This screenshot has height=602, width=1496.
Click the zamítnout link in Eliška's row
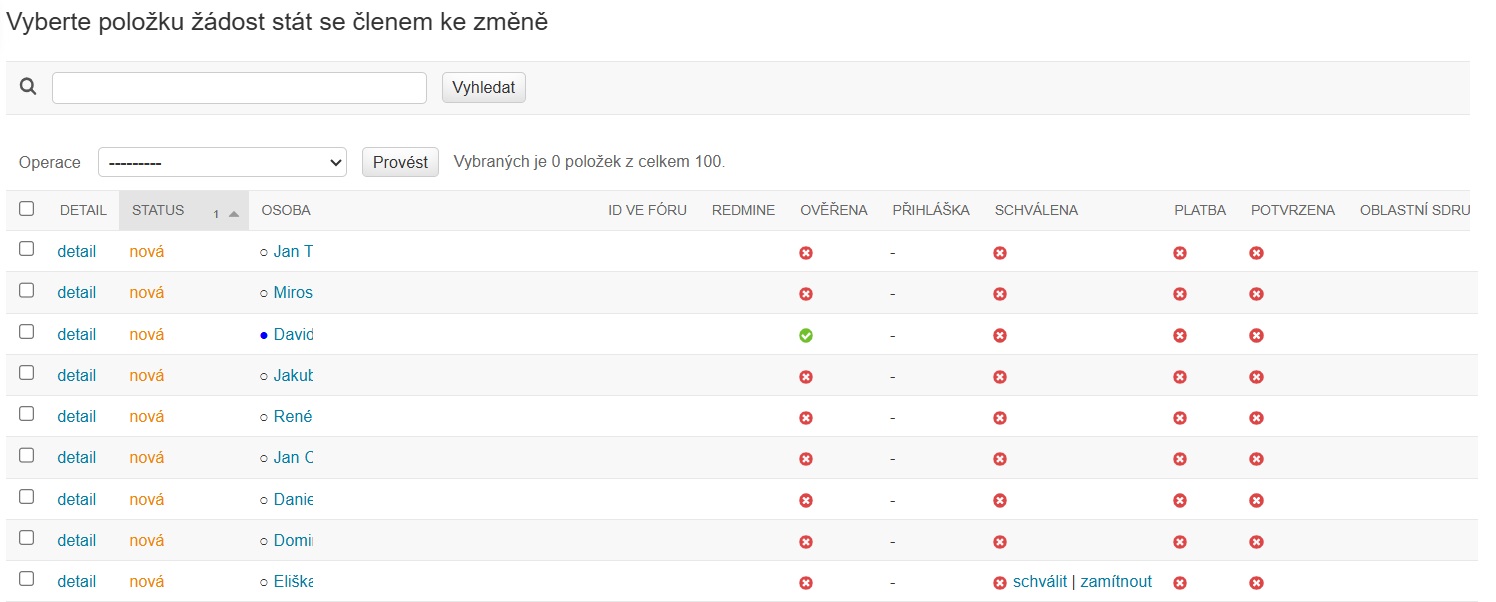click(1116, 582)
